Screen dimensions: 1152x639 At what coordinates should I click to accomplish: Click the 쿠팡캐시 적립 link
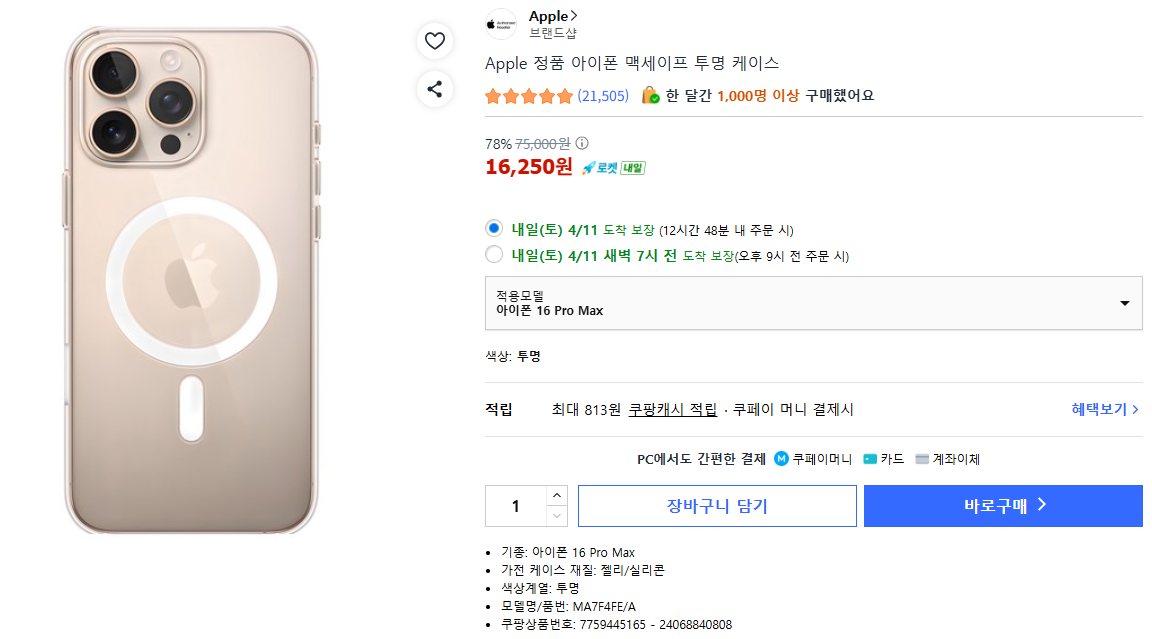click(672, 409)
